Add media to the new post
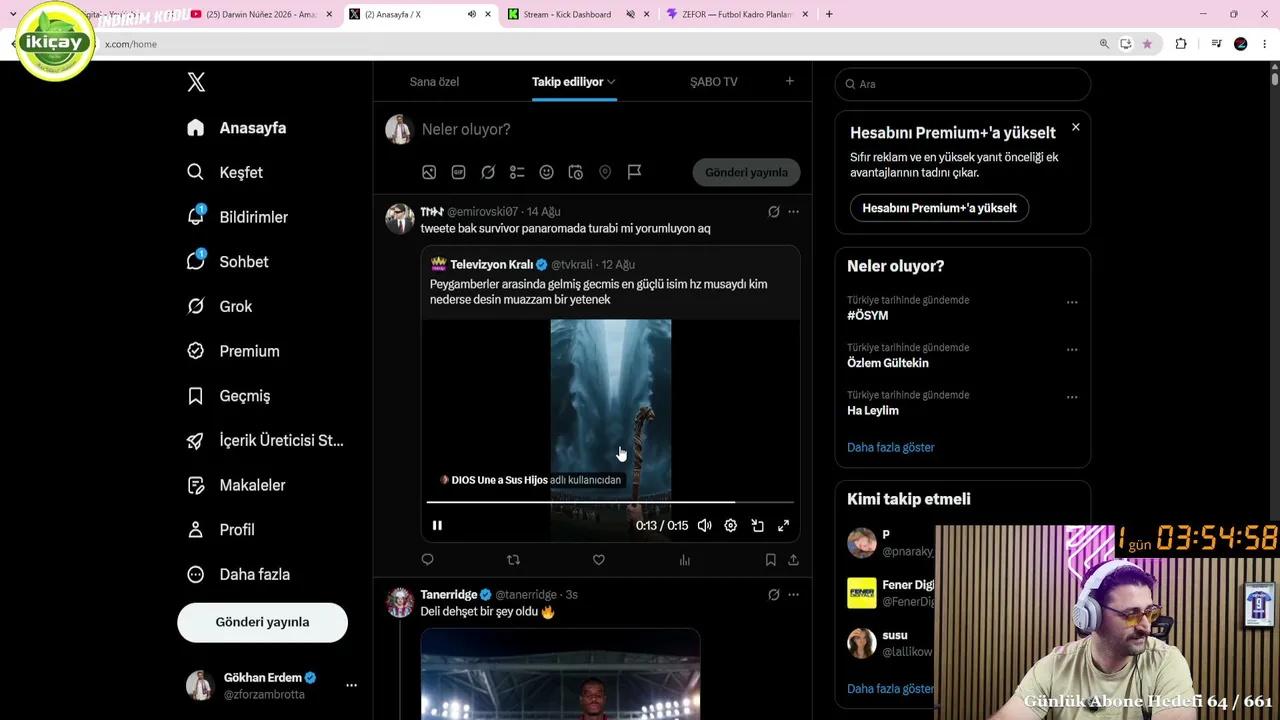Screen dimensions: 1280x720 pyautogui.click(x=429, y=172)
